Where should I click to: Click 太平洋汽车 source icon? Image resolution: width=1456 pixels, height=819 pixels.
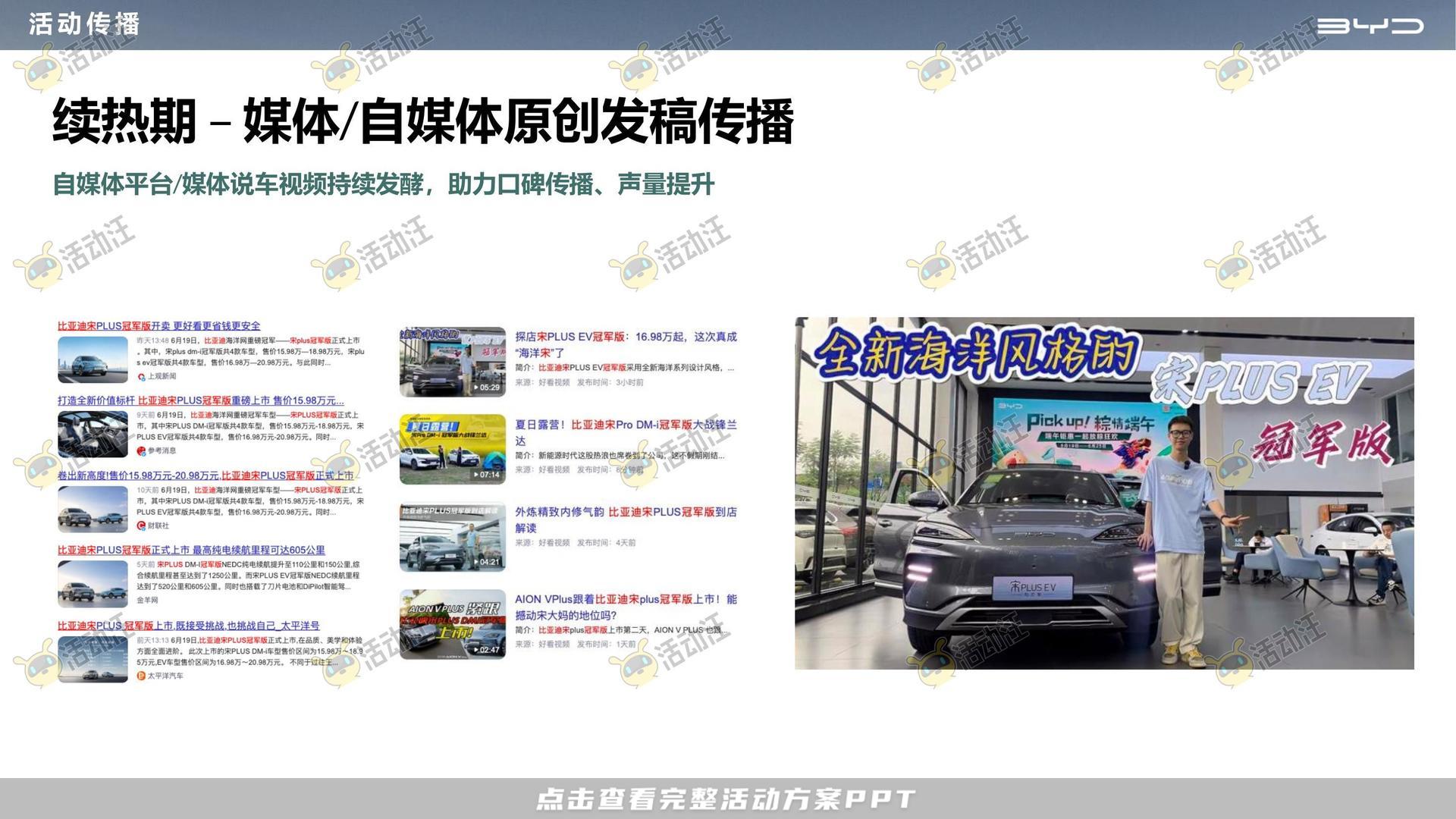tap(141, 676)
